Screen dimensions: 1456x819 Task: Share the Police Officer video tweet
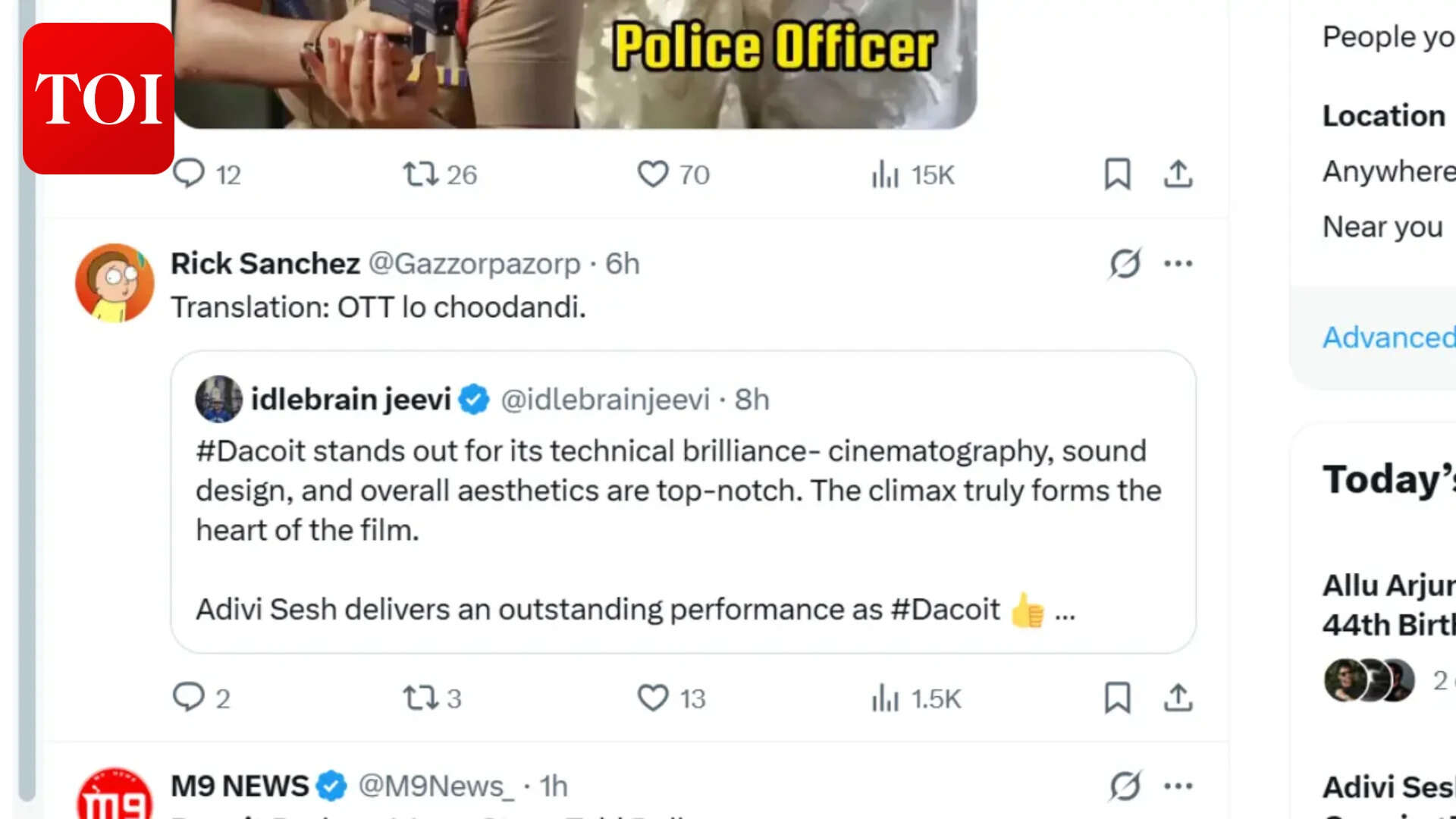(1178, 174)
